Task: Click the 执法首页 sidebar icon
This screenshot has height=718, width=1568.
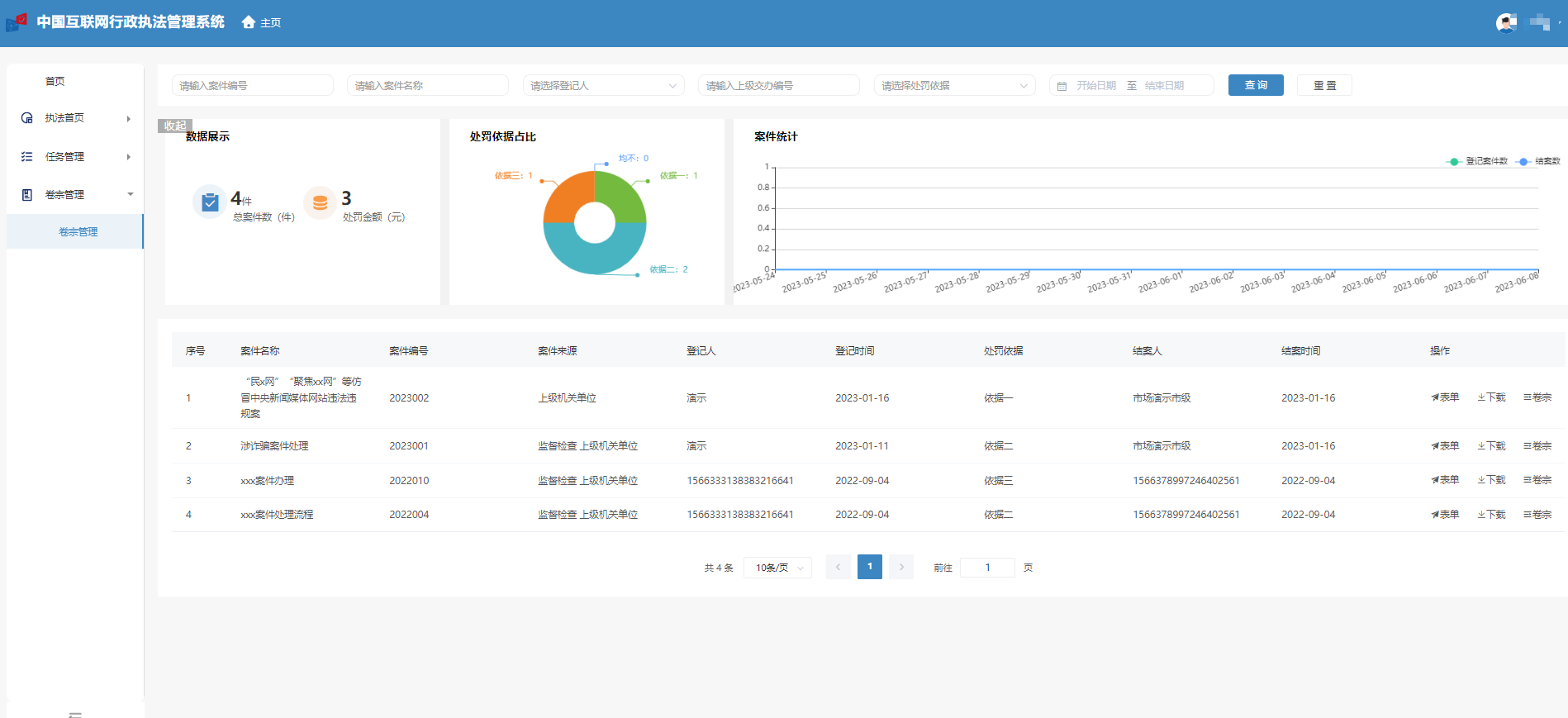Action: [27, 118]
